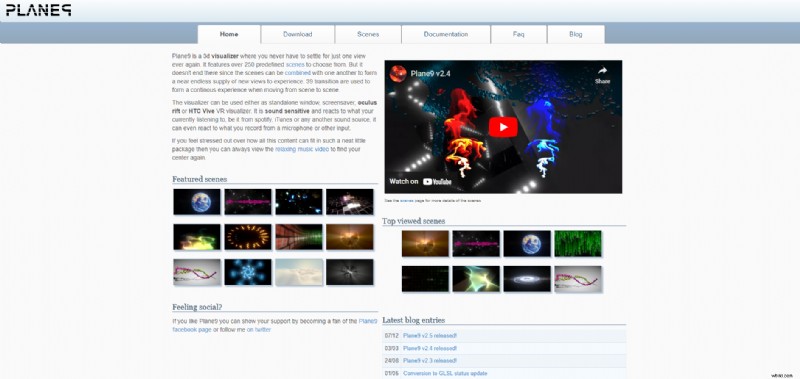Open the pale clouds sky thumbnail
This screenshot has height=379, width=800.
click(x=299, y=272)
